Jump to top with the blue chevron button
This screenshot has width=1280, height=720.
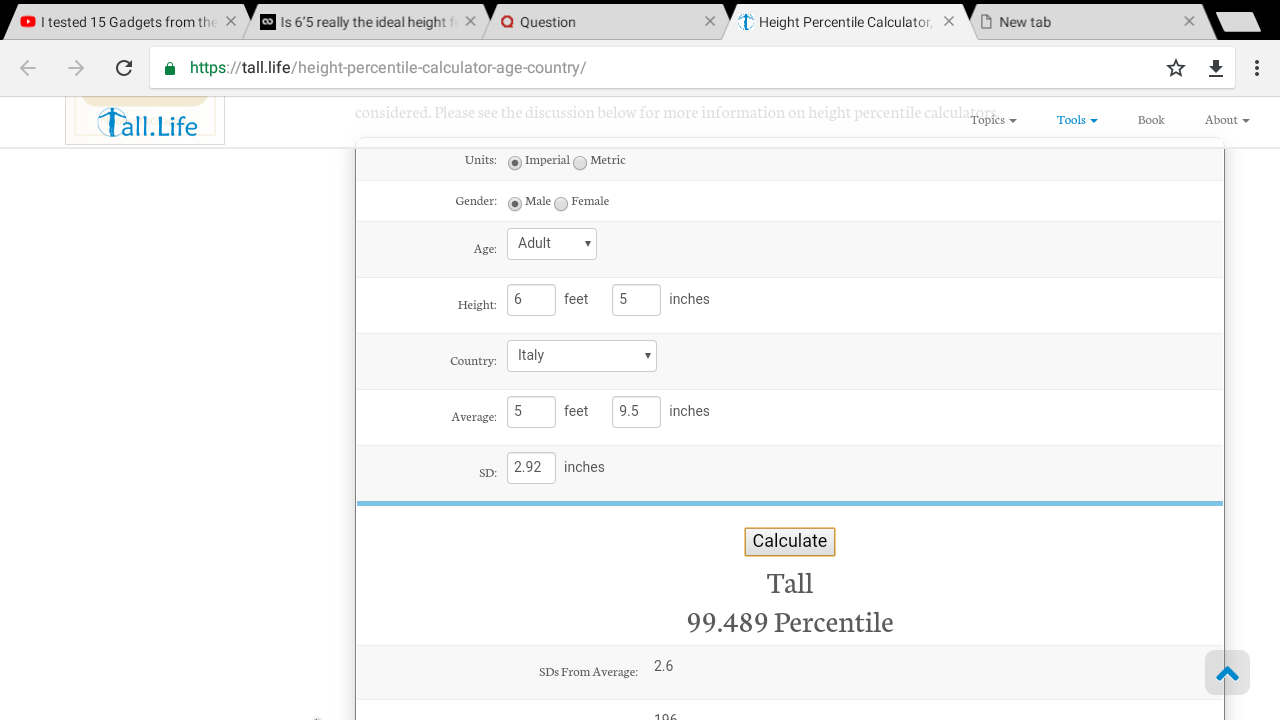[x=1227, y=672]
